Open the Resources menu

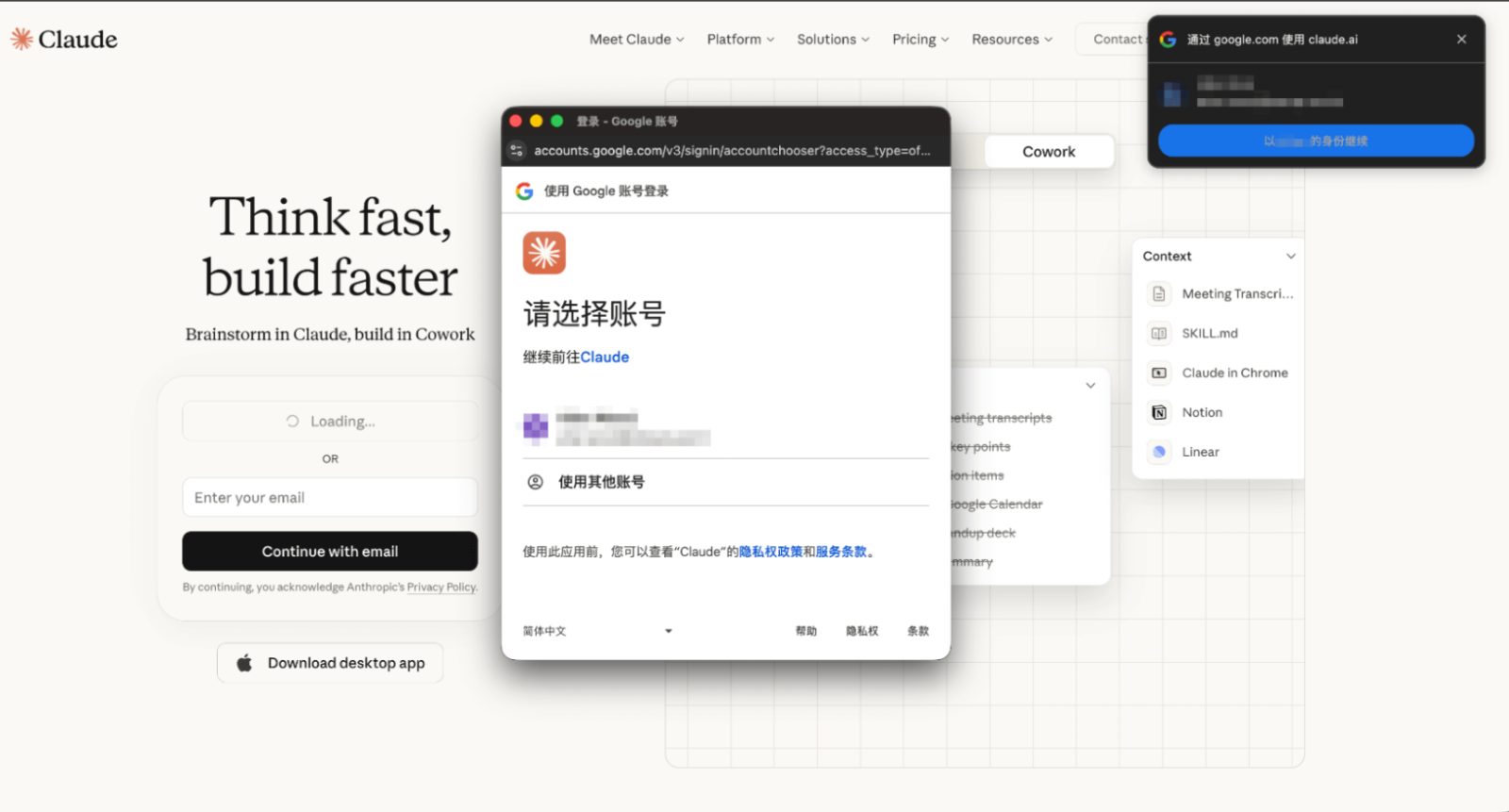1012,40
